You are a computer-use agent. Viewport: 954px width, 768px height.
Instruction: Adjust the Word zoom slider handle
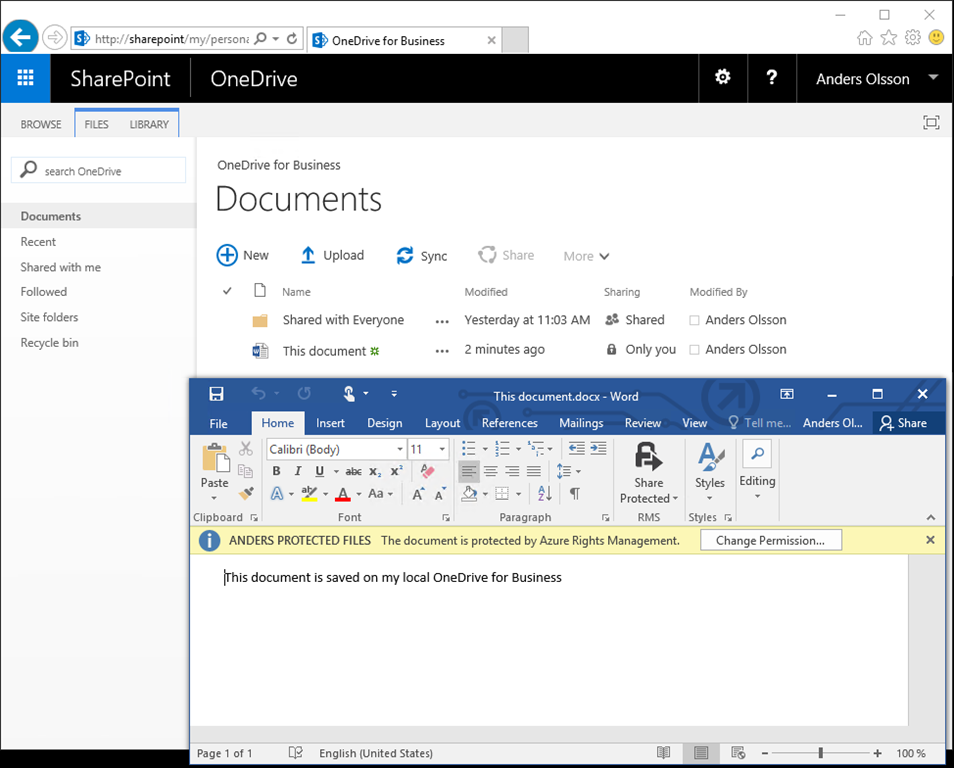tap(820, 753)
